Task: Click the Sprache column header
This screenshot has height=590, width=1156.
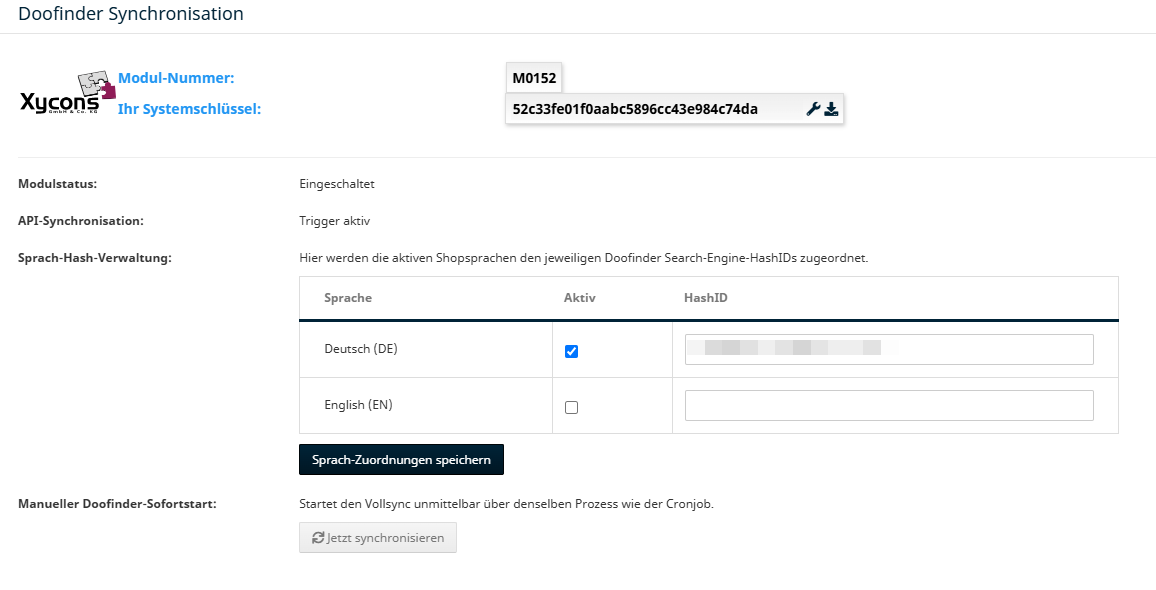Action: point(348,298)
